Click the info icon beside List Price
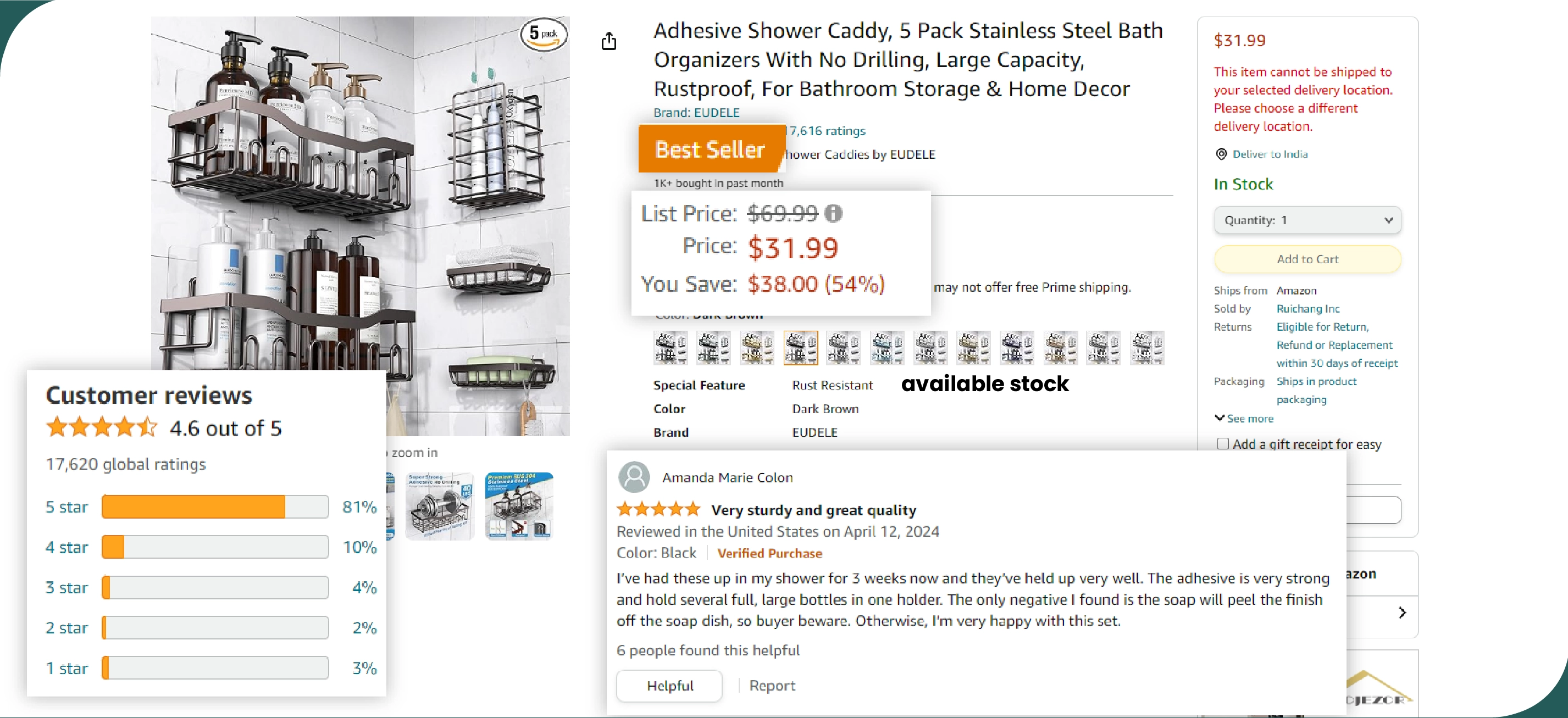This screenshot has width=1568, height=718. (834, 214)
